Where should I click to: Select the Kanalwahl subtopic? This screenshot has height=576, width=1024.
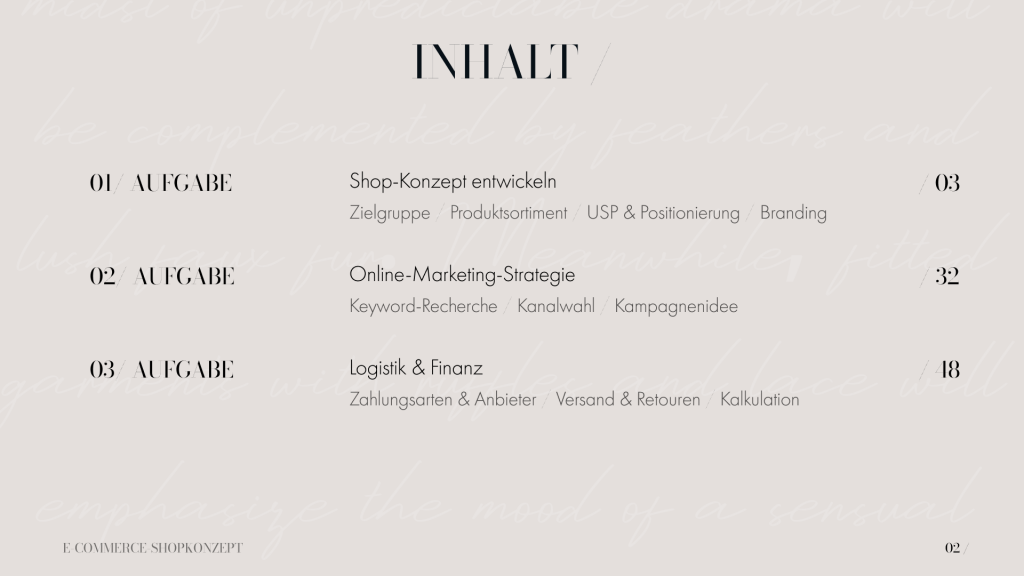(556, 306)
